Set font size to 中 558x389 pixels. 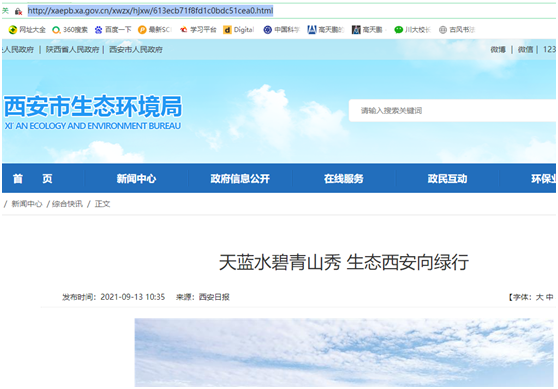click(550, 297)
